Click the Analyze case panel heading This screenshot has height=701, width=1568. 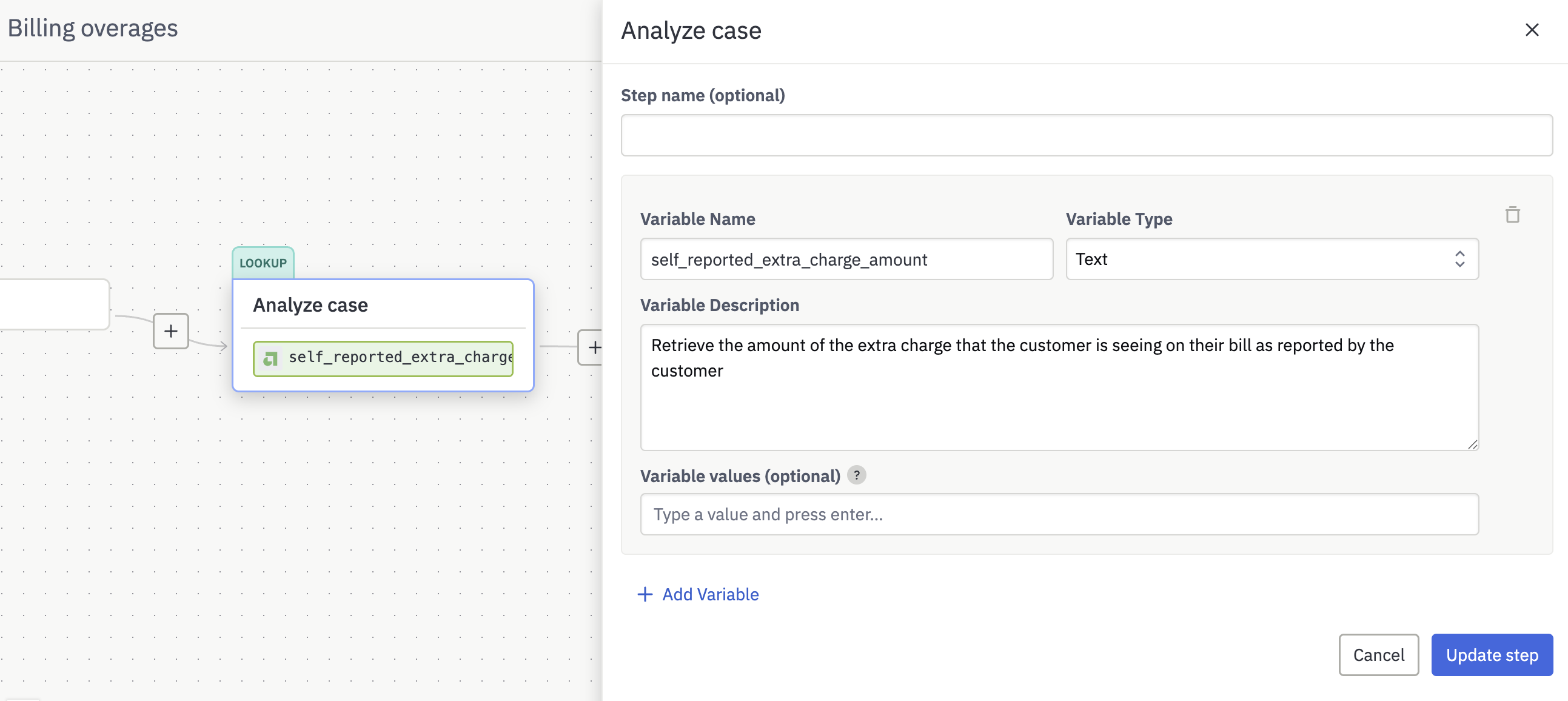691,30
